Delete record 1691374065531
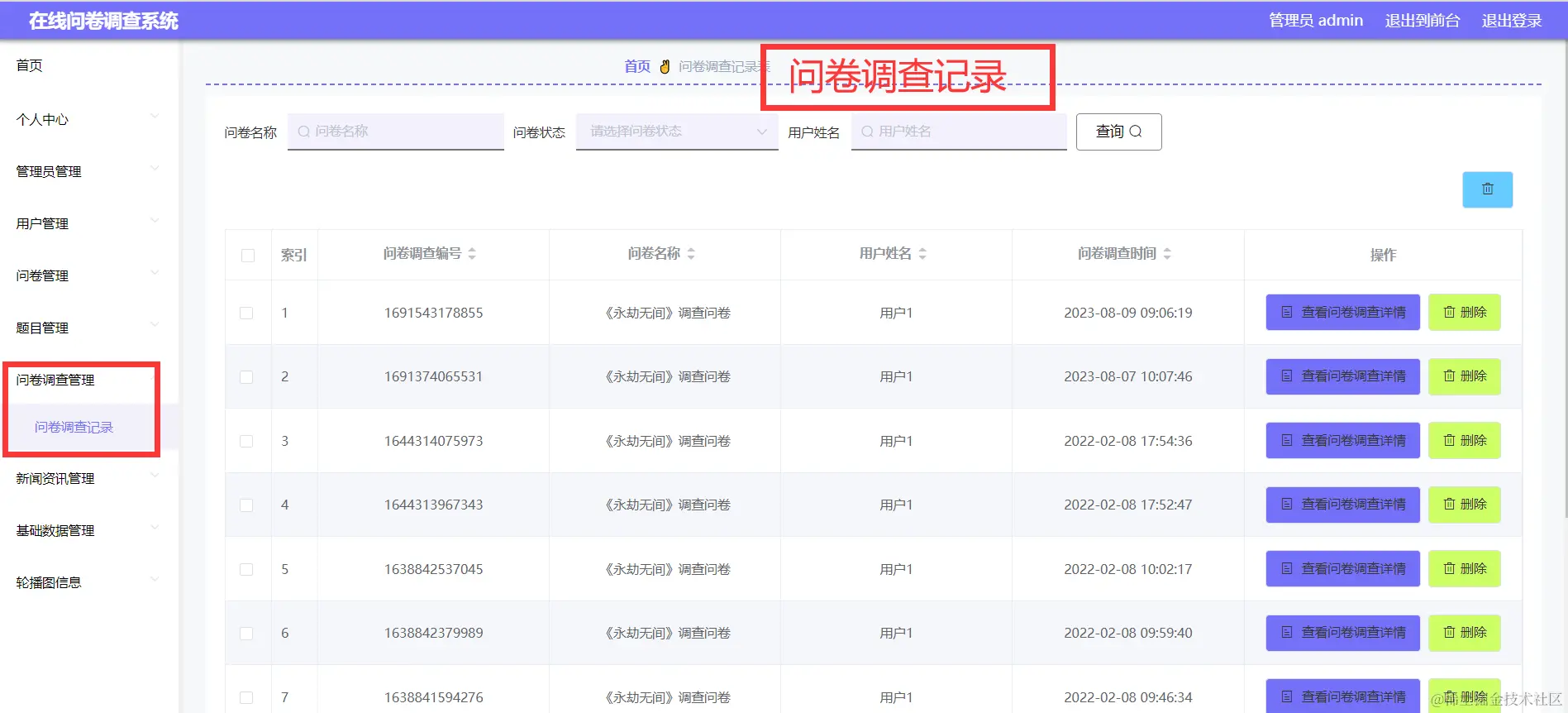This screenshot has height=713, width=1568. pyautogui.click(x=1464, y=376)
